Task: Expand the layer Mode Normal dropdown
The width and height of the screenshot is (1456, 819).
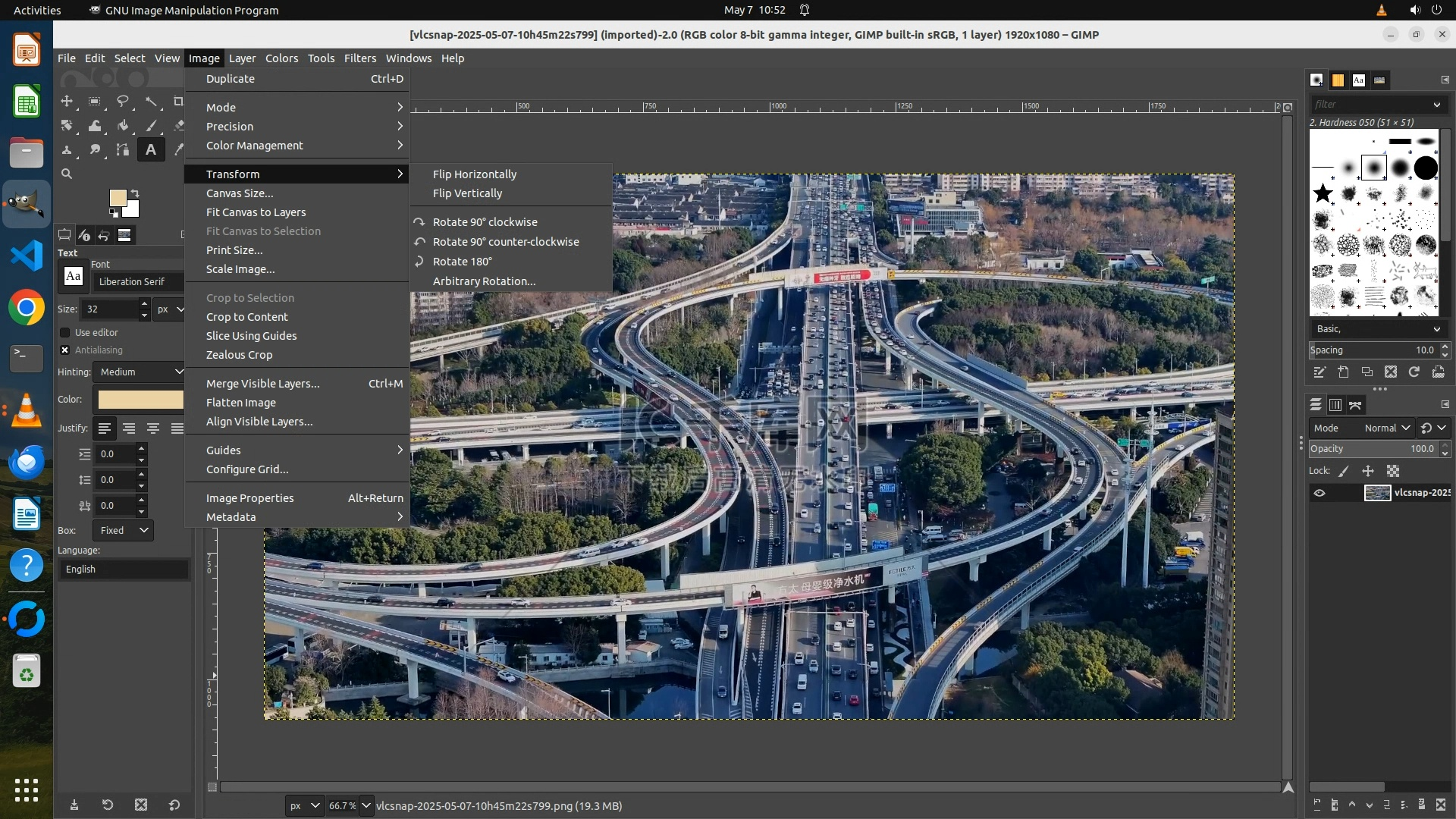Action: coord(1386,428)
